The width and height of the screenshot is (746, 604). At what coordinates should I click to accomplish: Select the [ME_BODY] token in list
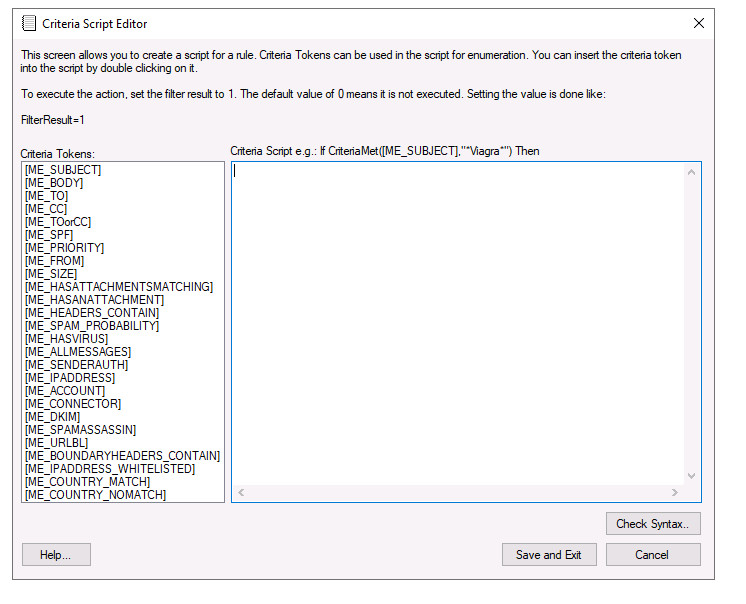click(54, 183)
